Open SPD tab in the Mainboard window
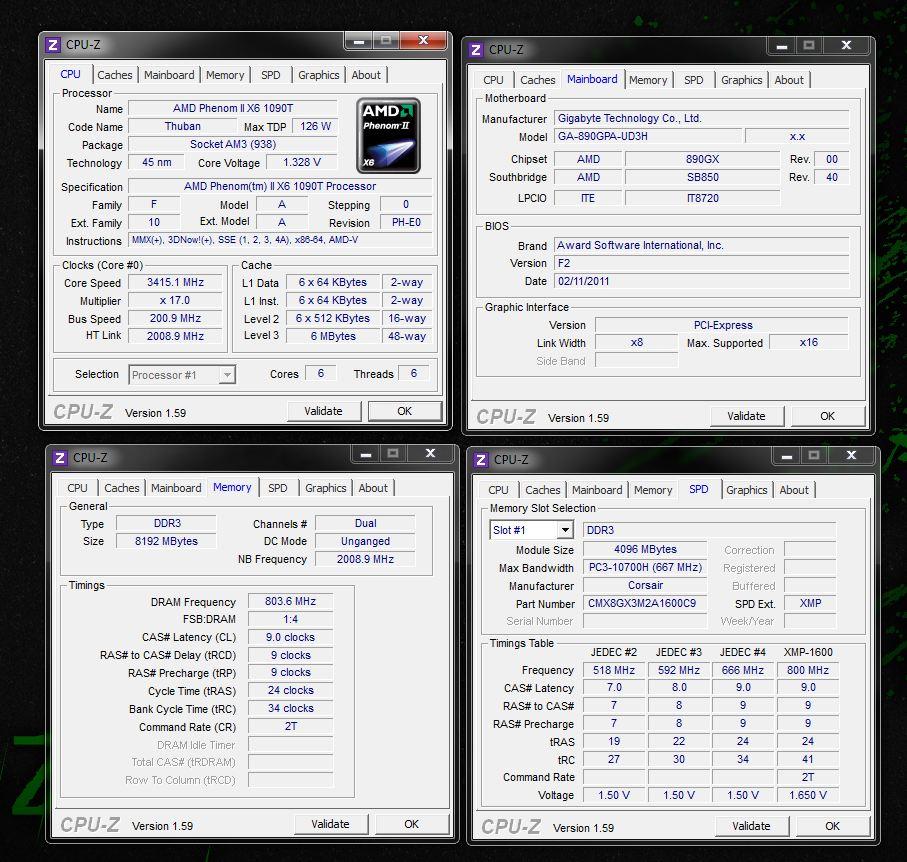907x862 pixels. pyautogui.click(x=694, y=80)
